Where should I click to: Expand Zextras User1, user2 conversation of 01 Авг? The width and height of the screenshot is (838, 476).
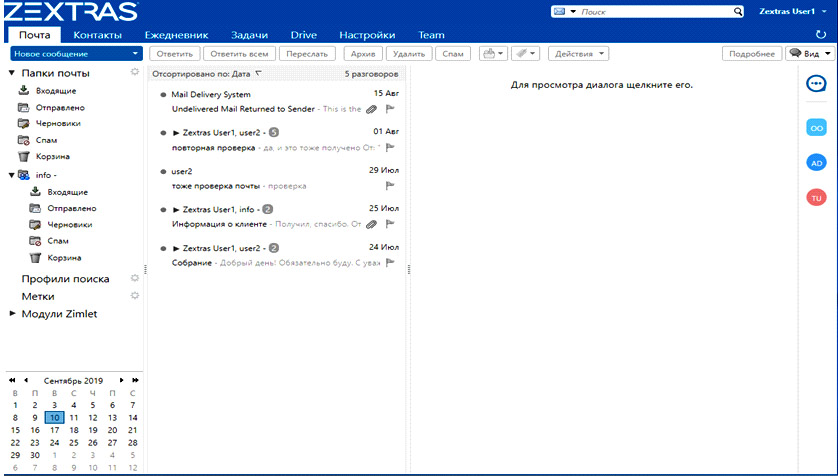tap(176, 132)
